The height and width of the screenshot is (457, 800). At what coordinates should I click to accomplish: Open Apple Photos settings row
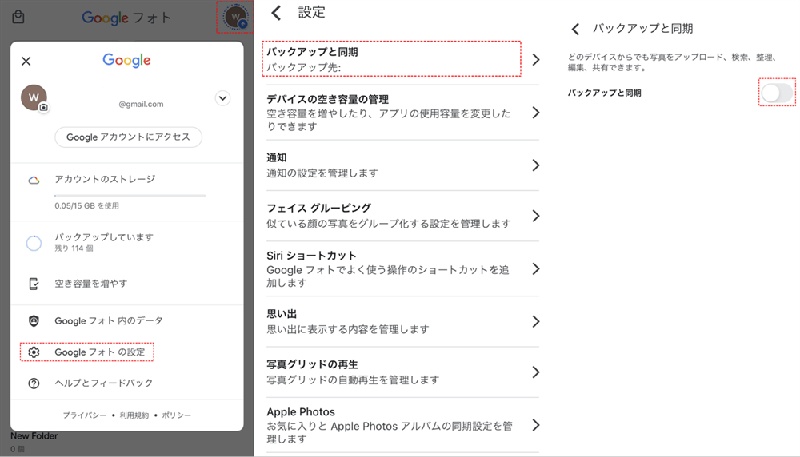(402, 425)
